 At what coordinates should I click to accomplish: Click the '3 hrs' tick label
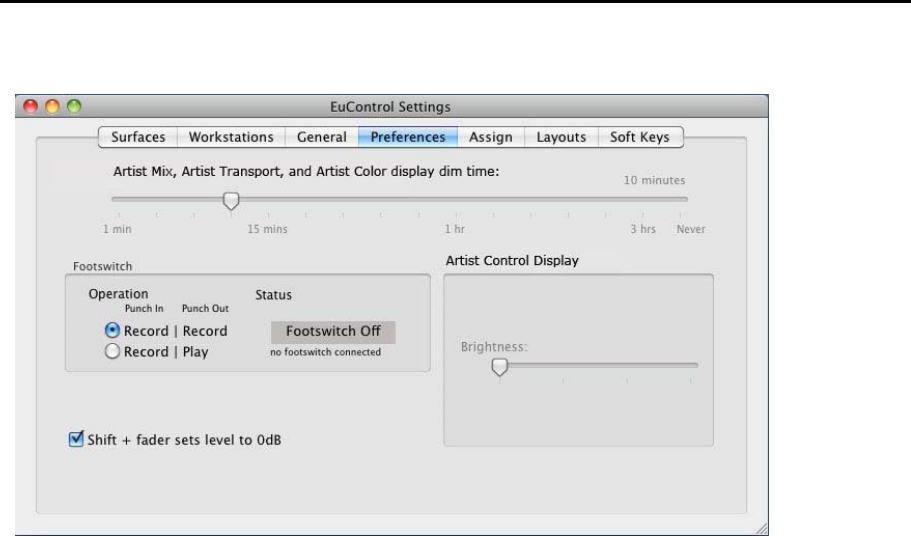pos(643,229)
